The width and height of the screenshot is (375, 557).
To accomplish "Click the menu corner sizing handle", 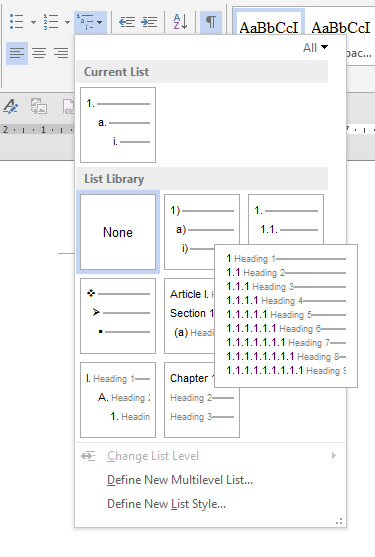I will pos(339,521).
